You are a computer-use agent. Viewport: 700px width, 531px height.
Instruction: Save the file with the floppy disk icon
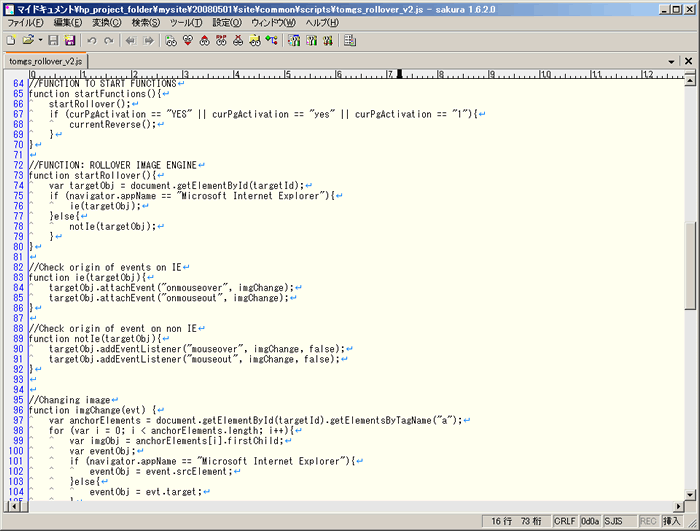pos(54,41)
